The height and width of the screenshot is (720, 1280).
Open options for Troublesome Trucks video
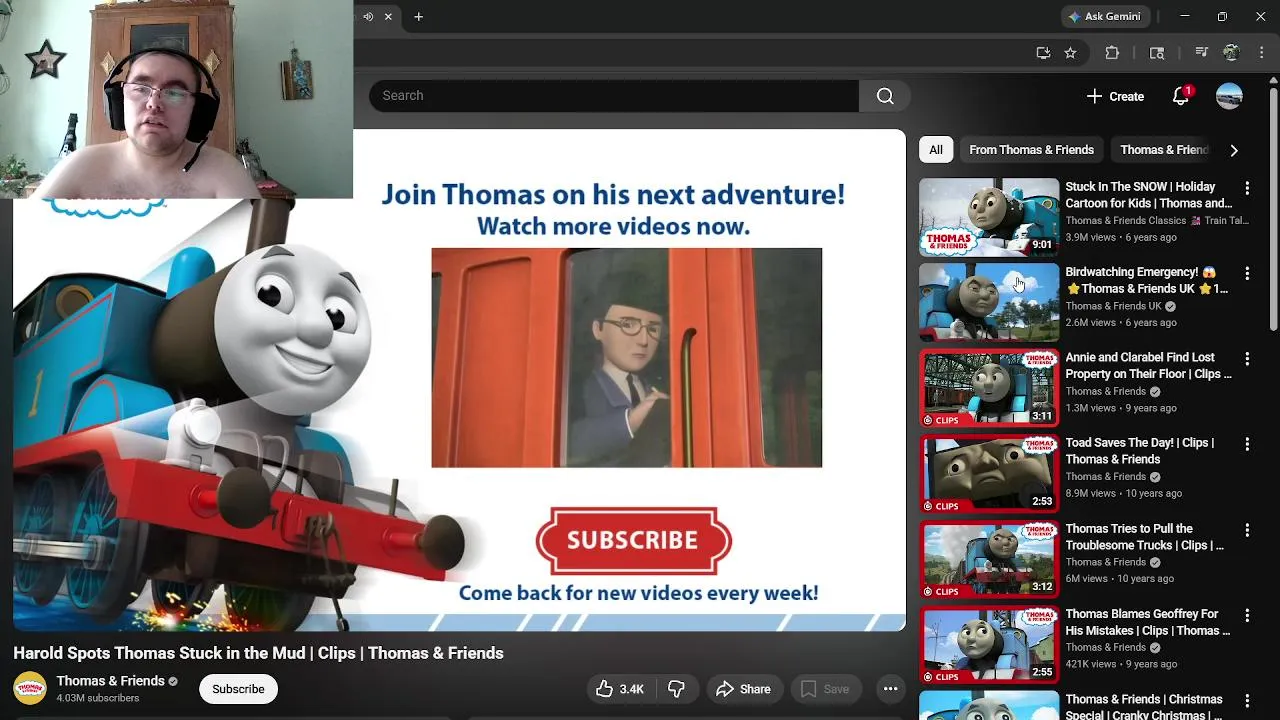(1247, 529)
